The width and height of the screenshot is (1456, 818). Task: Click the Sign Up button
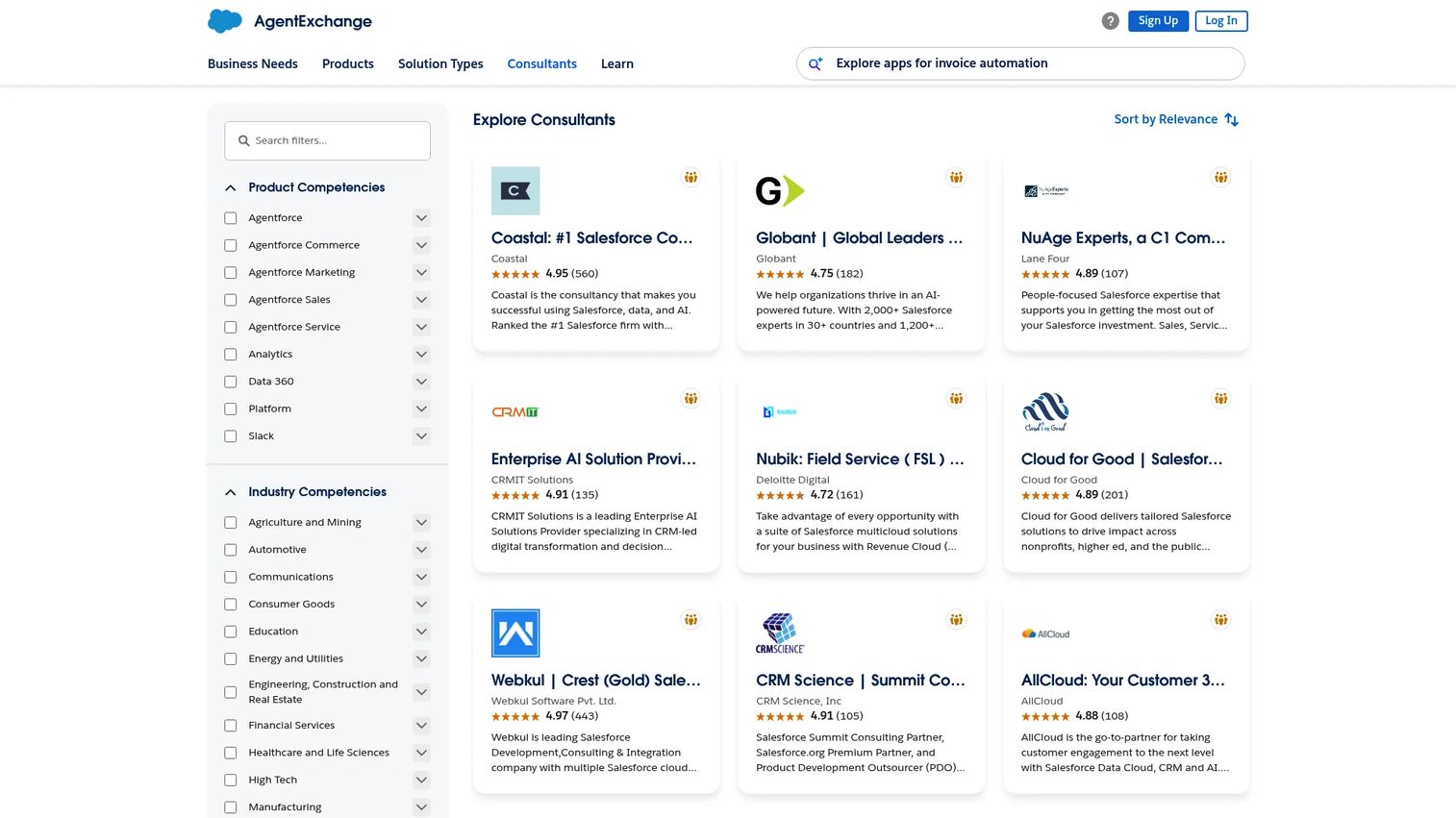point(1158,20)
